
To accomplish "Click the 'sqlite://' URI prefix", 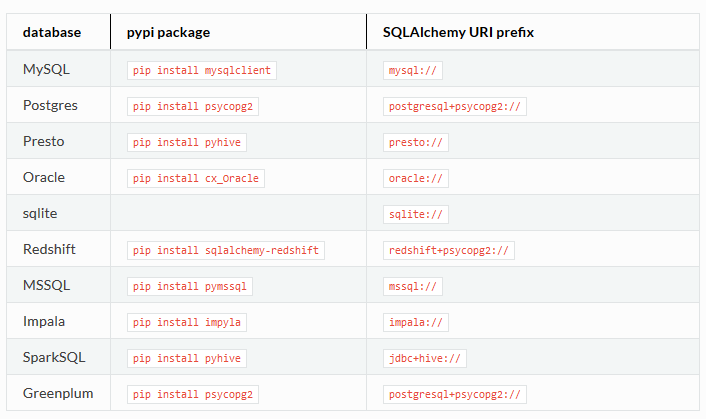I will click(x=416, y=215).
